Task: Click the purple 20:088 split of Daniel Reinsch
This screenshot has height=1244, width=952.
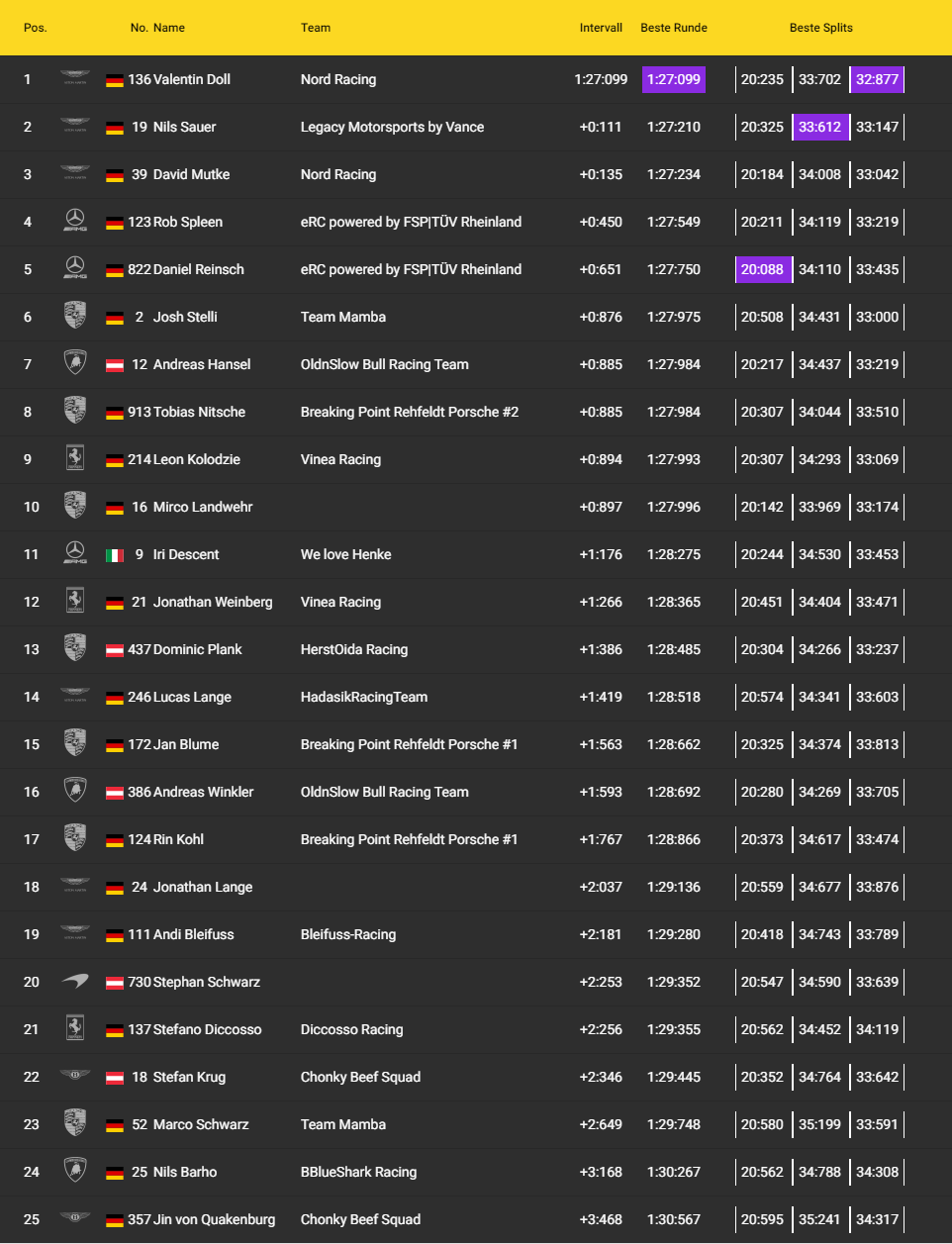Action: click(x=763, y=269)
